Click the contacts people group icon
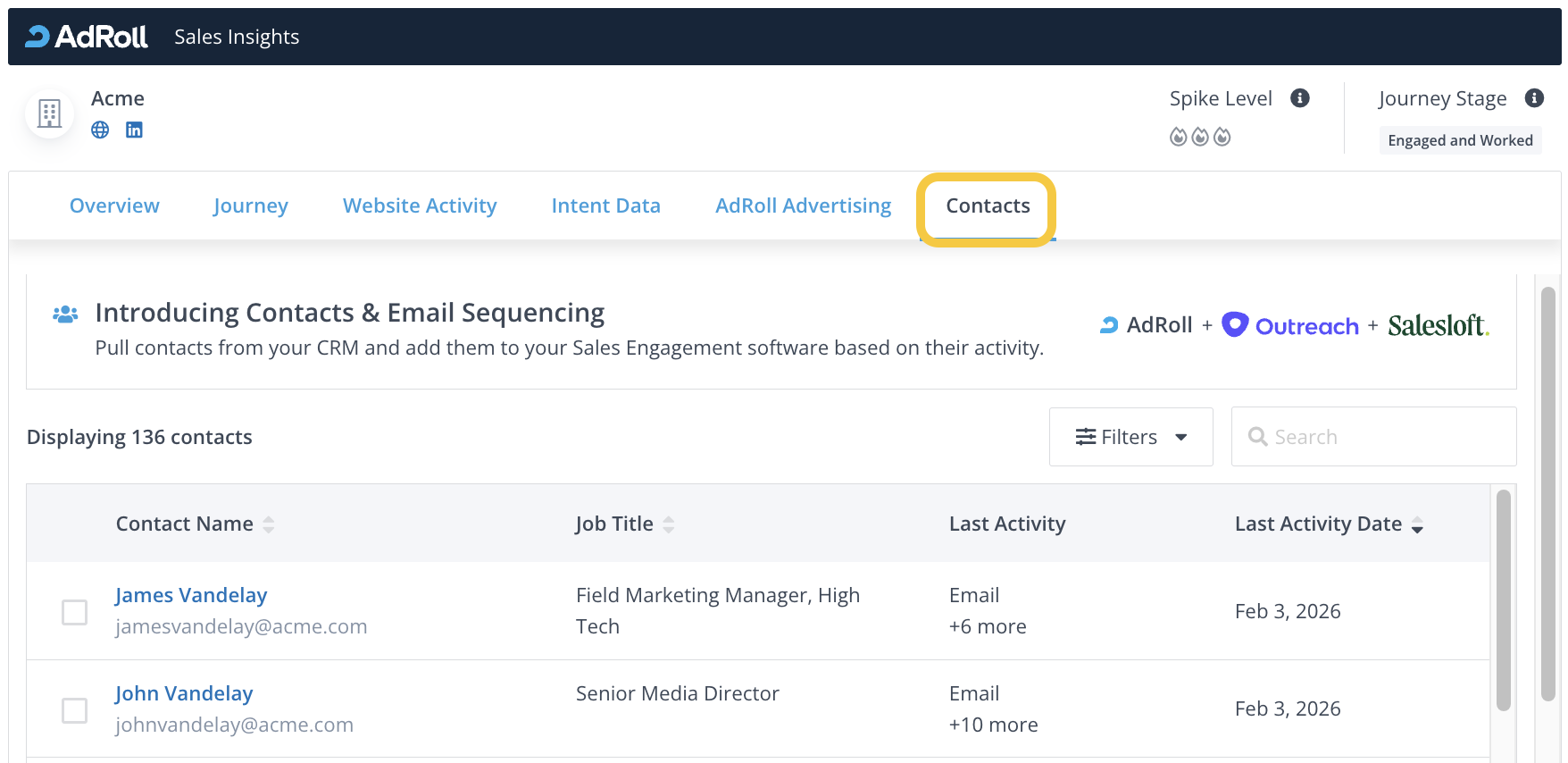This screenshot has height=763, width=1568. 65,314
